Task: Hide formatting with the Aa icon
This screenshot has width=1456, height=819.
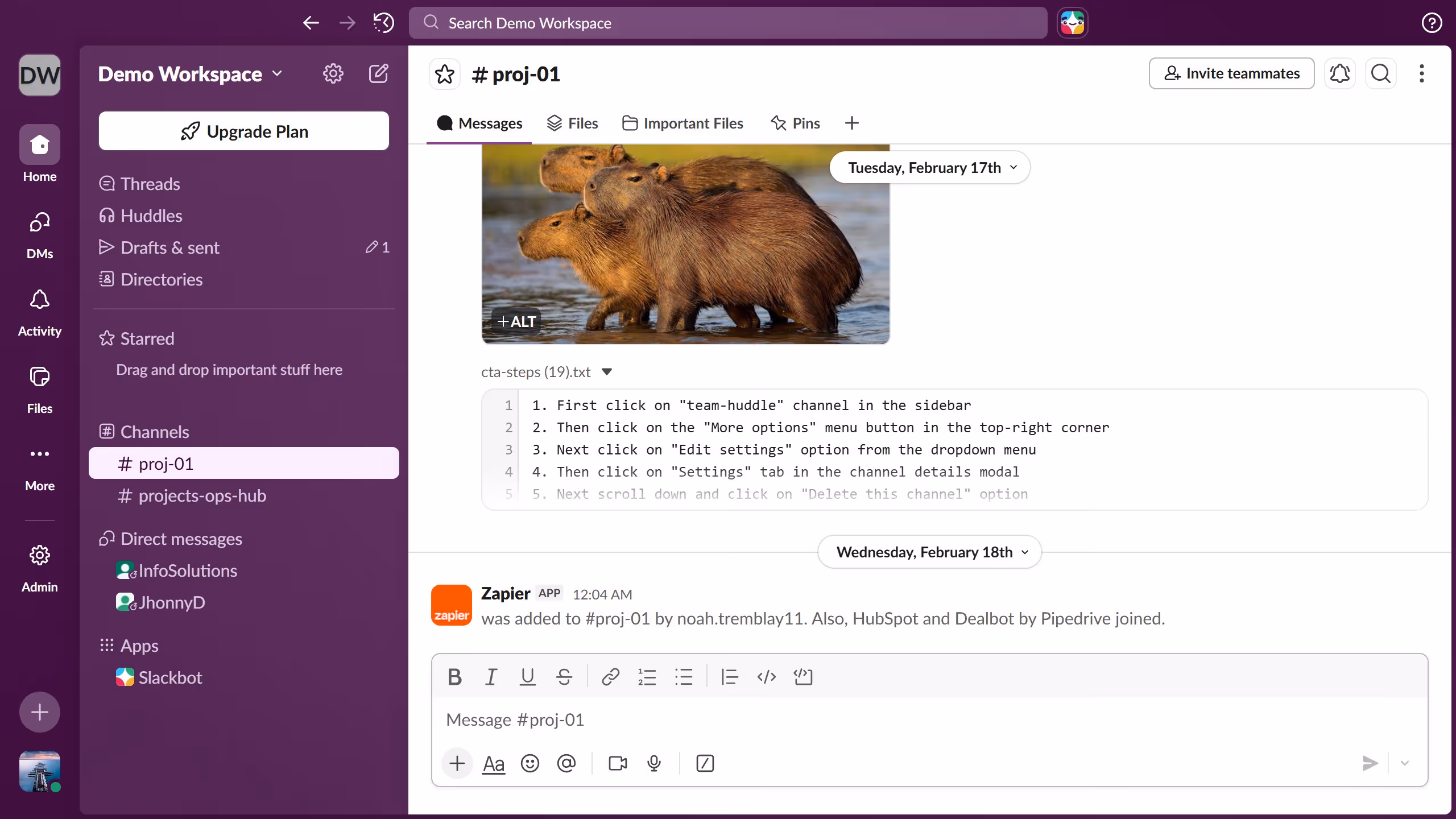Action: point(494,763)
